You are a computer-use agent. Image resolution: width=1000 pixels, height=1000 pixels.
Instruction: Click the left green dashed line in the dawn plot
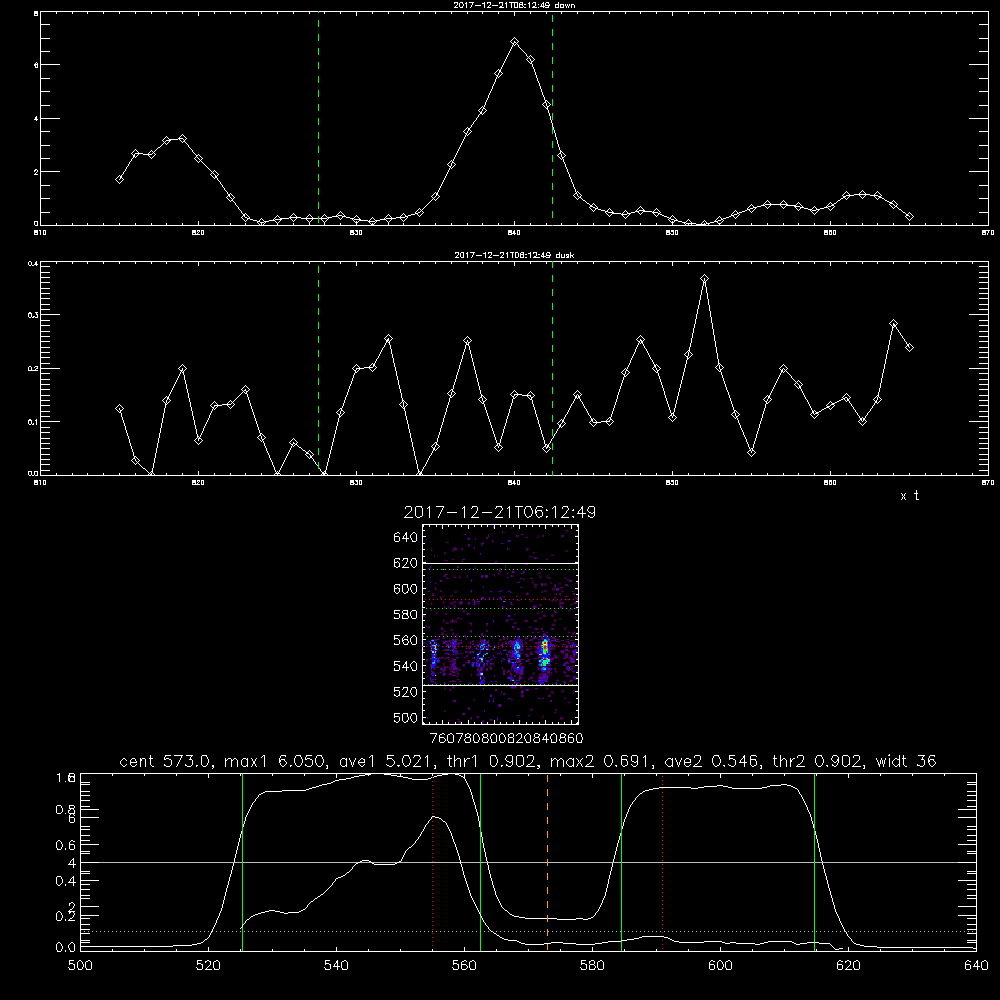[318, 118]
